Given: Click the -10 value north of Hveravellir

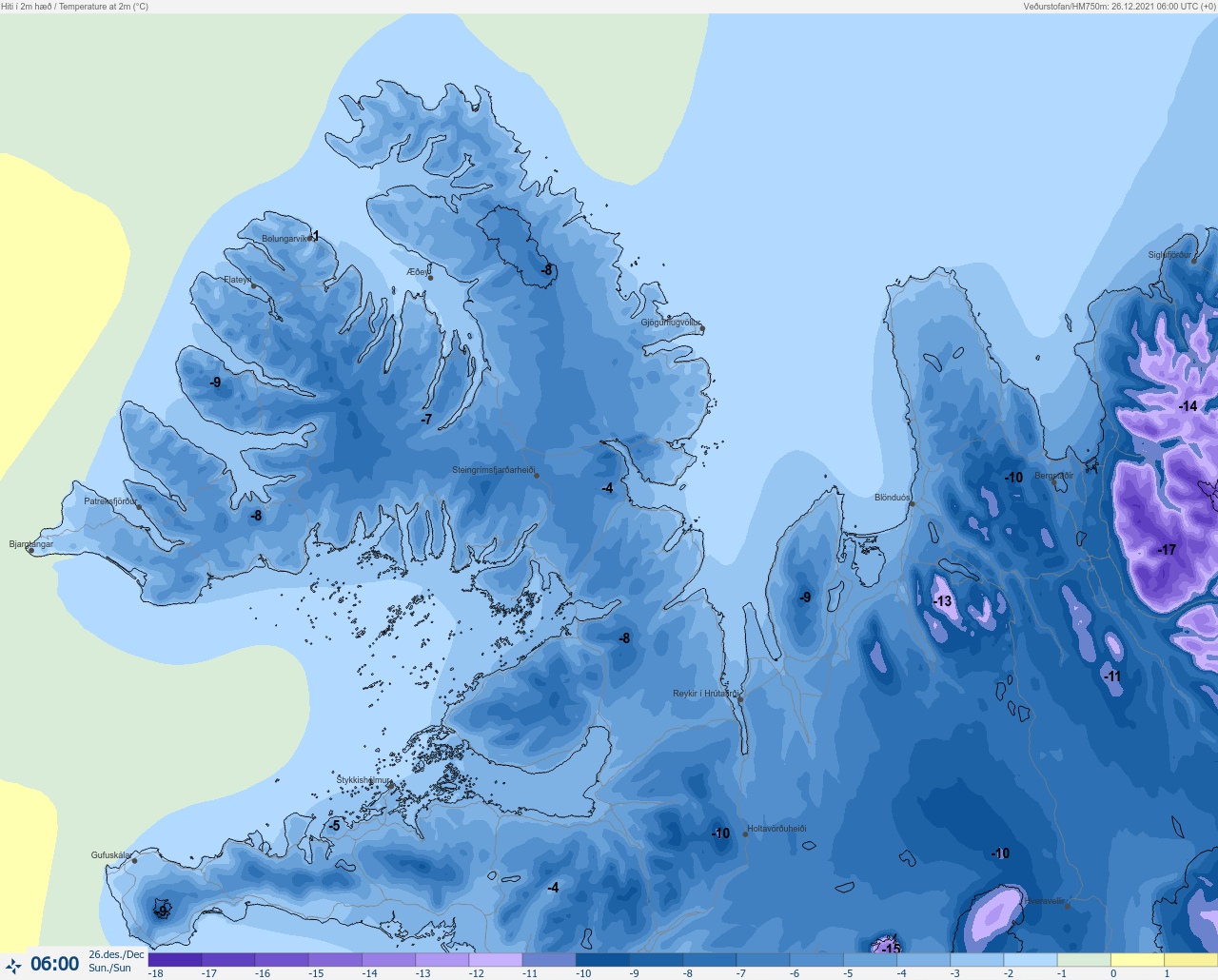Looking at the screenshot, I should [1000, 853].
